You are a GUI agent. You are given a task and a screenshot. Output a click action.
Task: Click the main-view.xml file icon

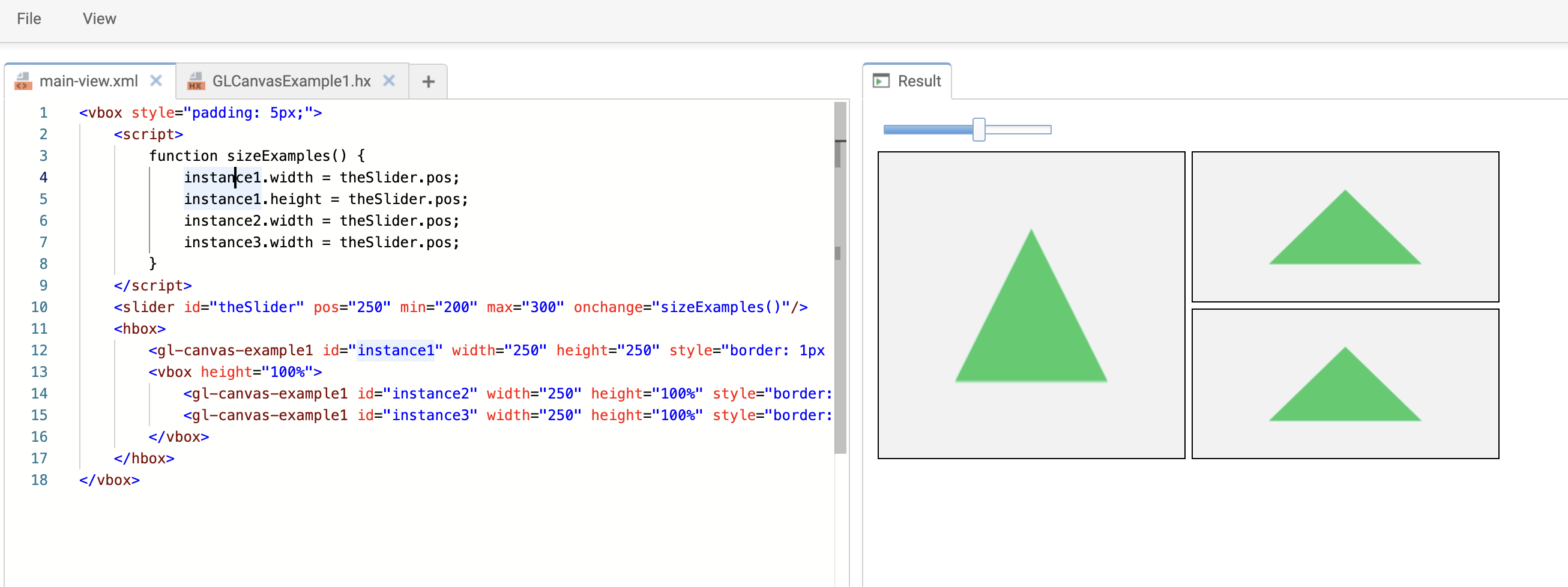pos(23,81)
